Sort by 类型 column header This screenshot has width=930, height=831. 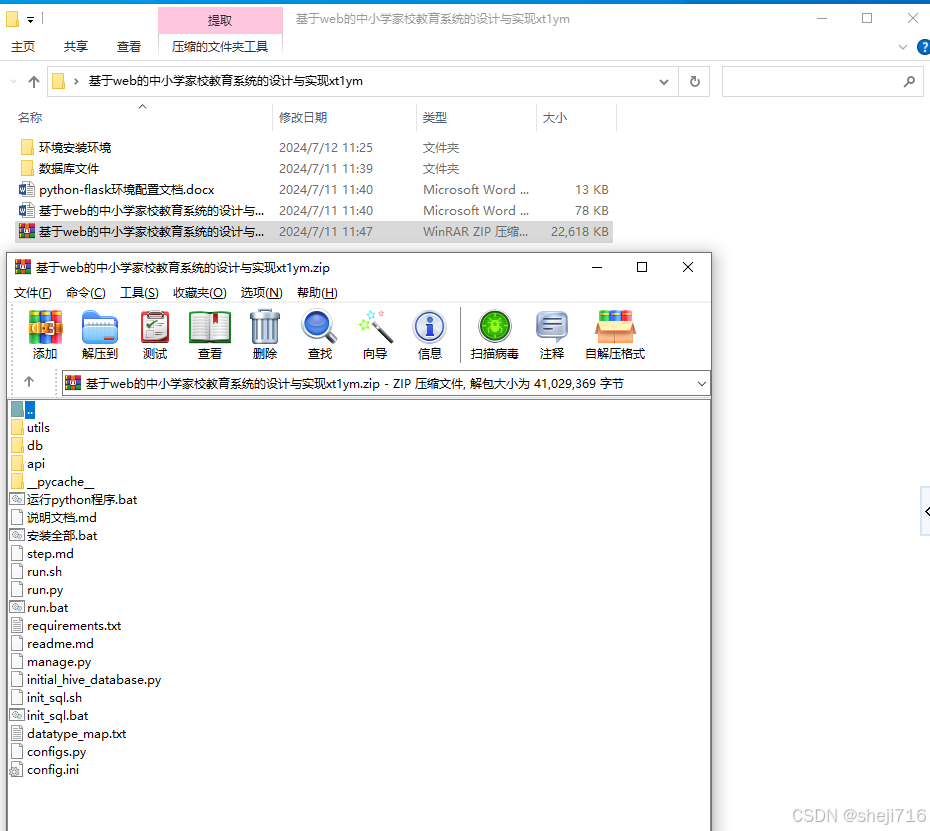(x=477, y=117)
